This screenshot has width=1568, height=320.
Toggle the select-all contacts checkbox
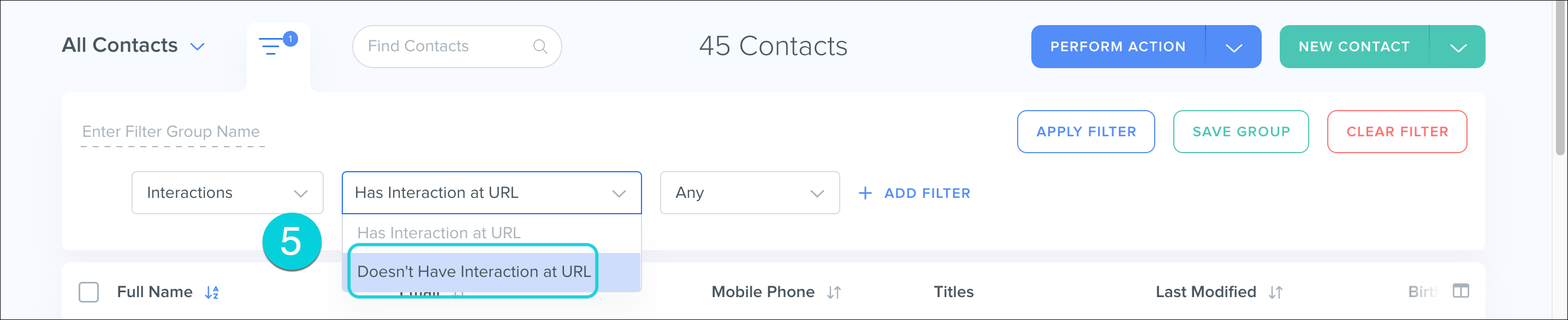(89, 292)
